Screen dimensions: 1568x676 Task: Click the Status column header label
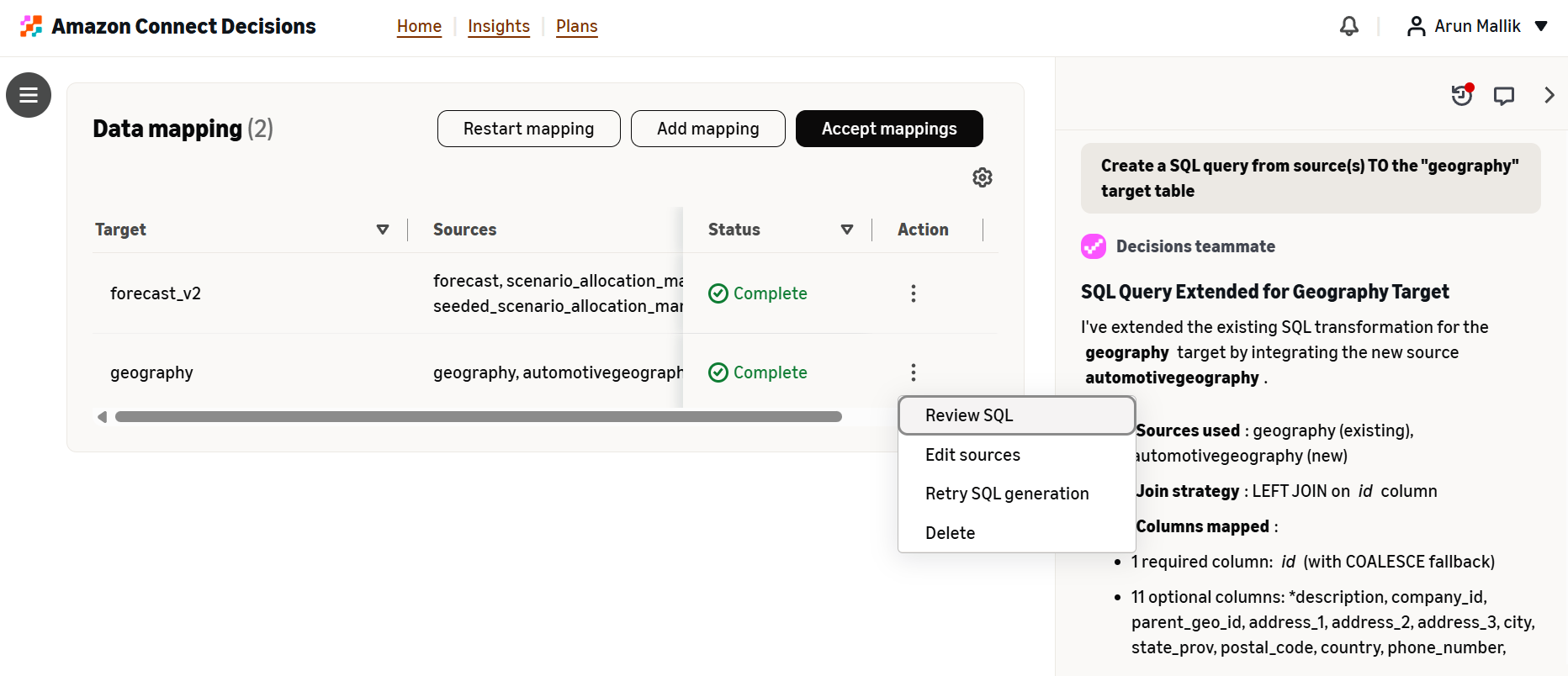(x=734, y=230)
